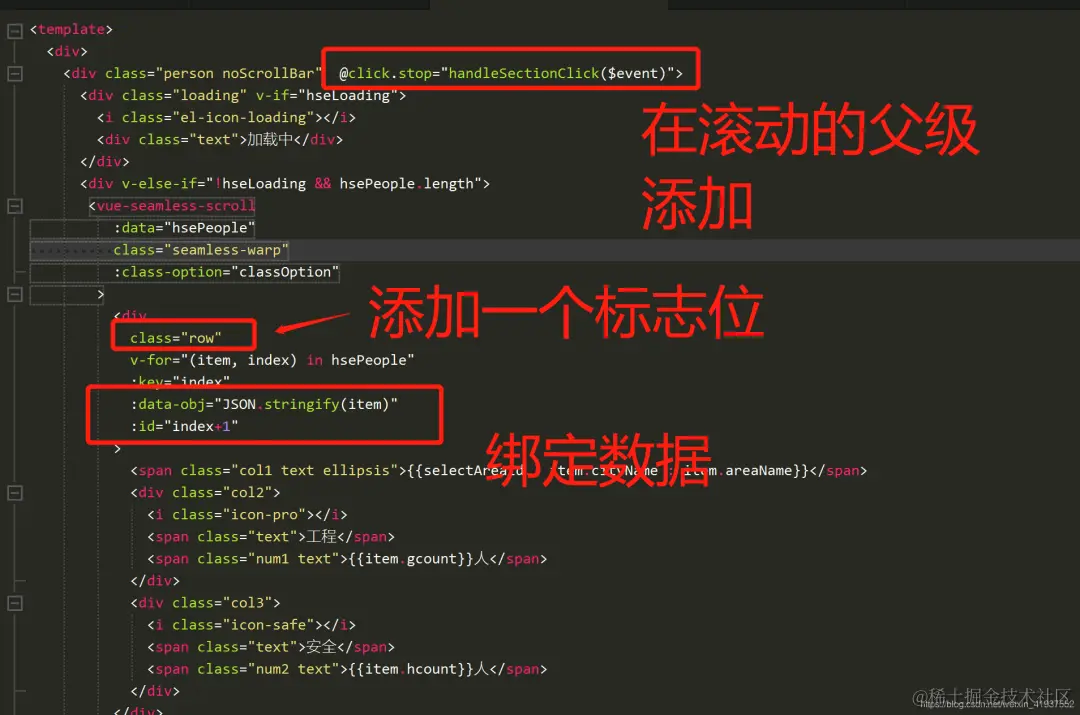Click the class="row" attribute
This screenshot has width=1080, height=715.
point(176,338)
